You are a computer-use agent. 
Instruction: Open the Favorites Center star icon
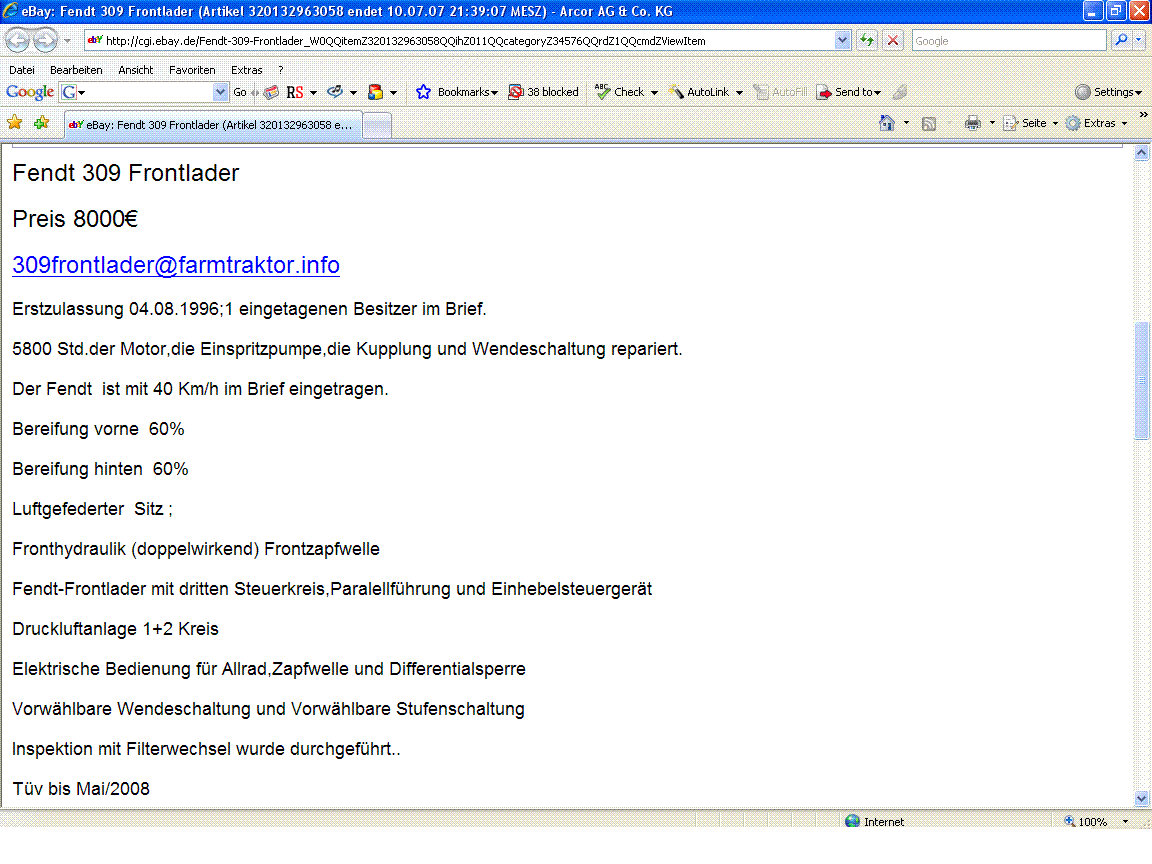coord(15,123)
